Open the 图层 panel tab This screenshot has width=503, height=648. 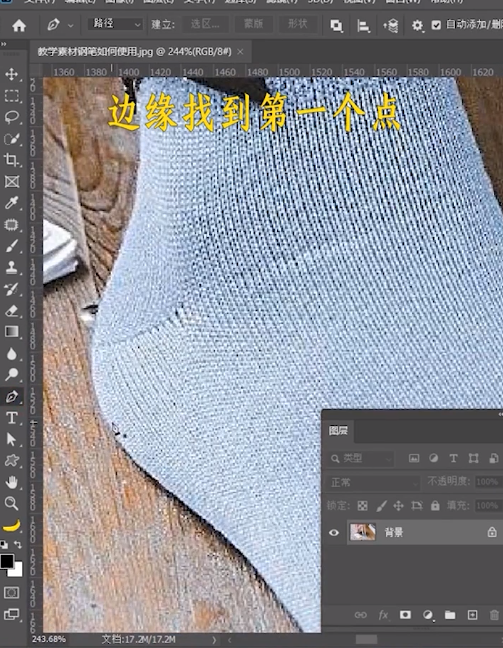[338, 431]
